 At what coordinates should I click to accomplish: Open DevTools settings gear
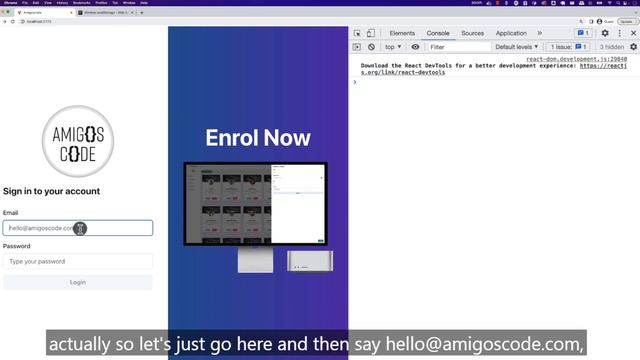click(x=605, y=33)
